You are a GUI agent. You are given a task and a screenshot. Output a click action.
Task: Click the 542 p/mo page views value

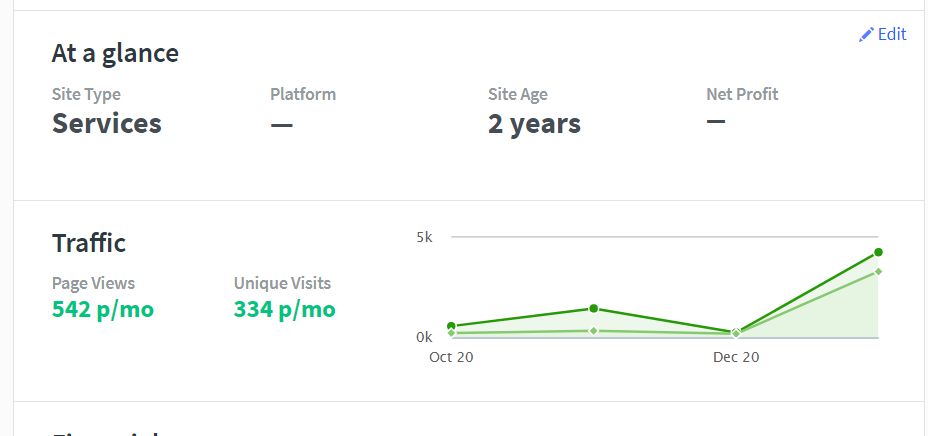[103, 309]
